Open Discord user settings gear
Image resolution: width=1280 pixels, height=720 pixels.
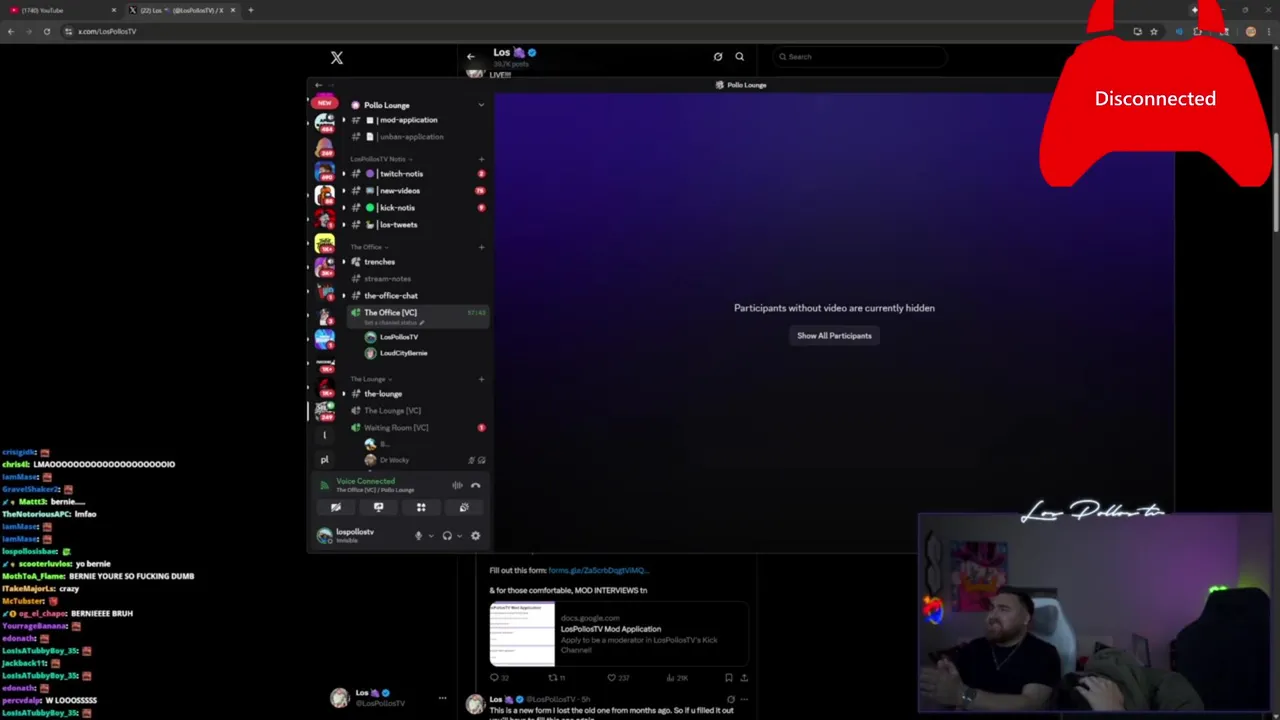[x=476, y=536]
